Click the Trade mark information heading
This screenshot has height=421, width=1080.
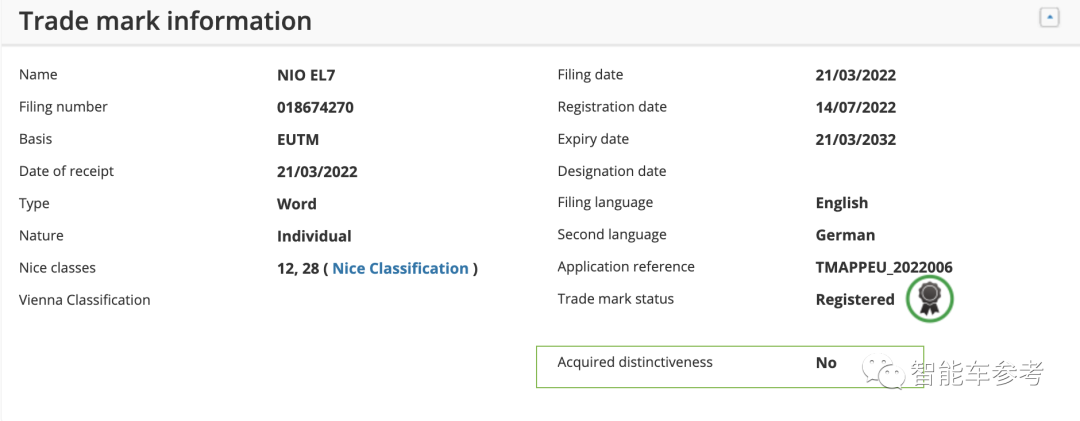(x=165, y=21)
